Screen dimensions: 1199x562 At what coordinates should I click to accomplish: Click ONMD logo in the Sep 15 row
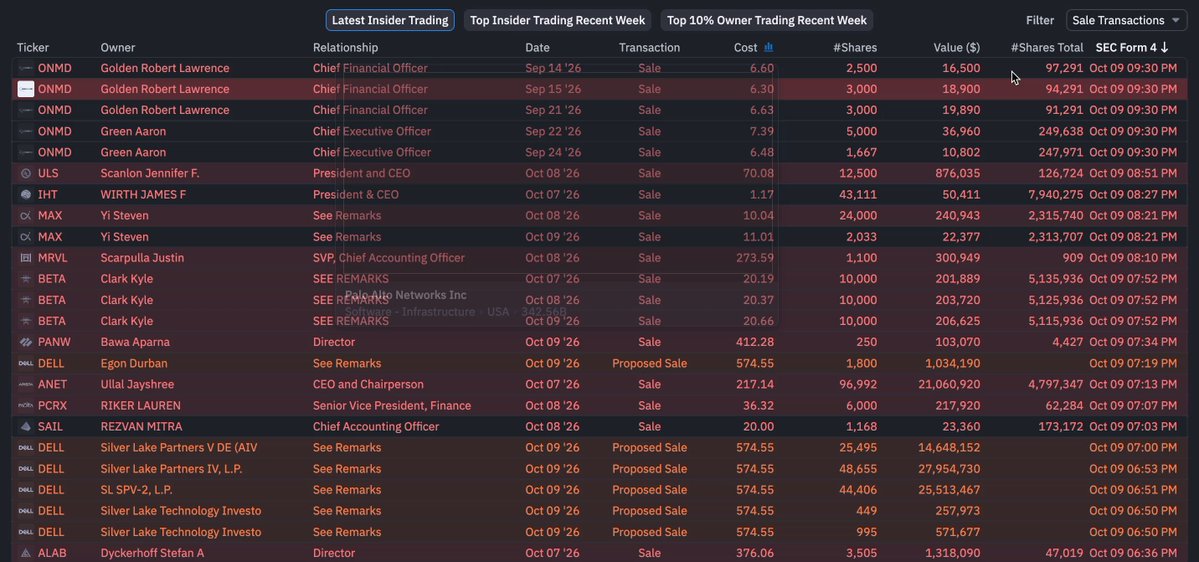pyautogui.click(x=25, y=89)
